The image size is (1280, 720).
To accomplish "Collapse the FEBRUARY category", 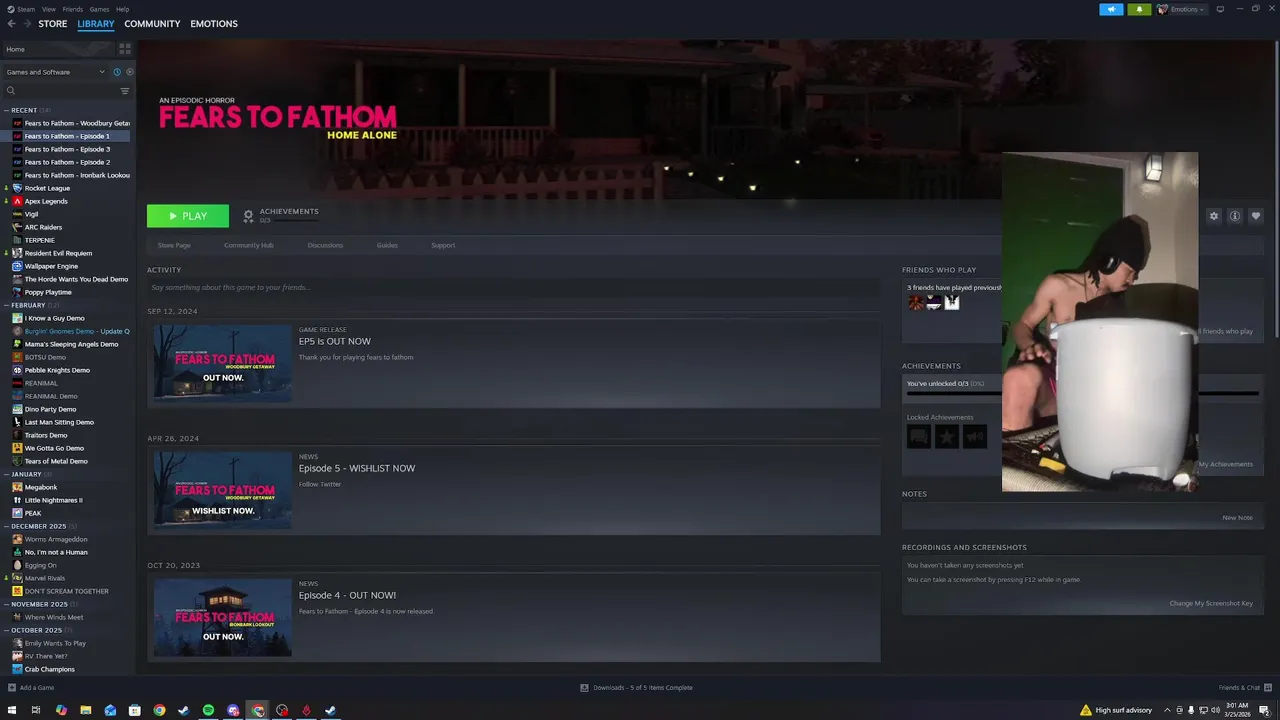I will pyautogui.click(x=7, y=305).
